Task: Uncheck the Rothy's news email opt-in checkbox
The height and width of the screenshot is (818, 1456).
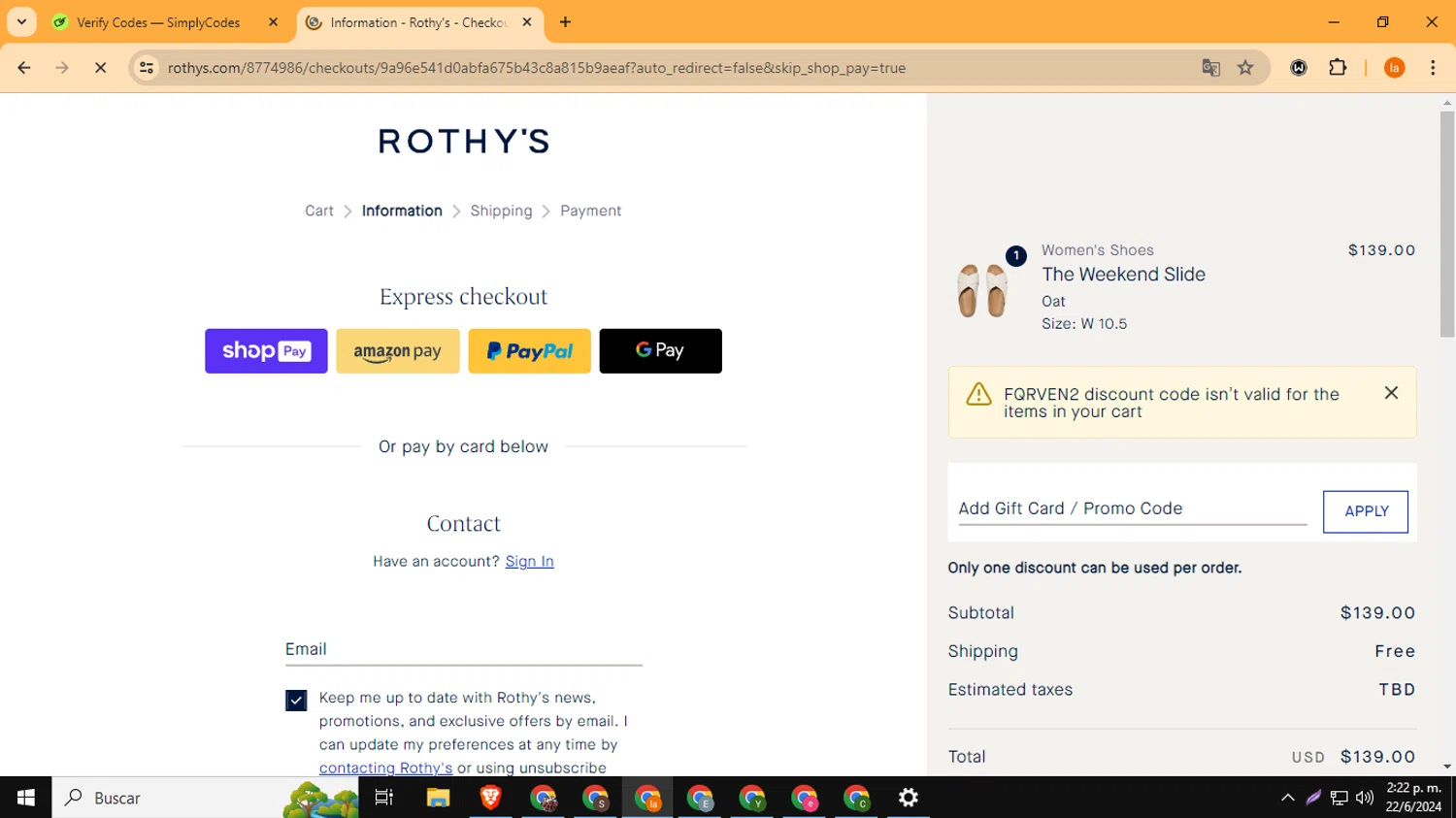Action: 296,701
